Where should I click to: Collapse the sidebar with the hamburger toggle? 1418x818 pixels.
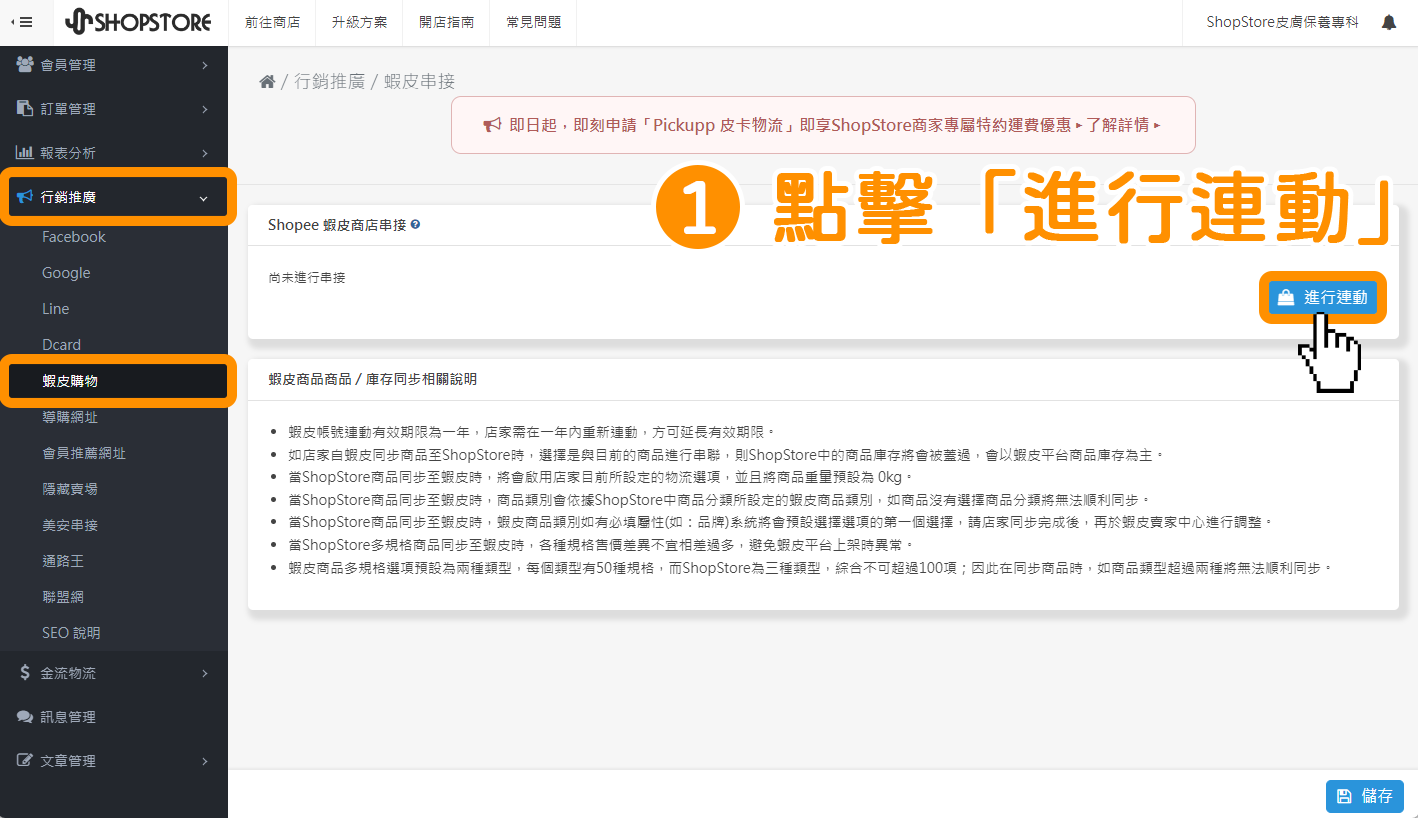tap(21, 22)
